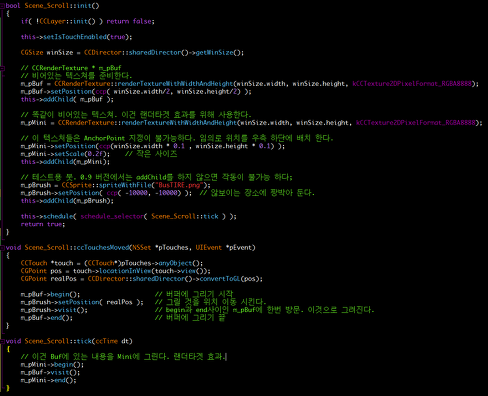Collapse the ccTouchesMoved function fold marker
The width and height of the screenshot is (488, 396).
2,248
